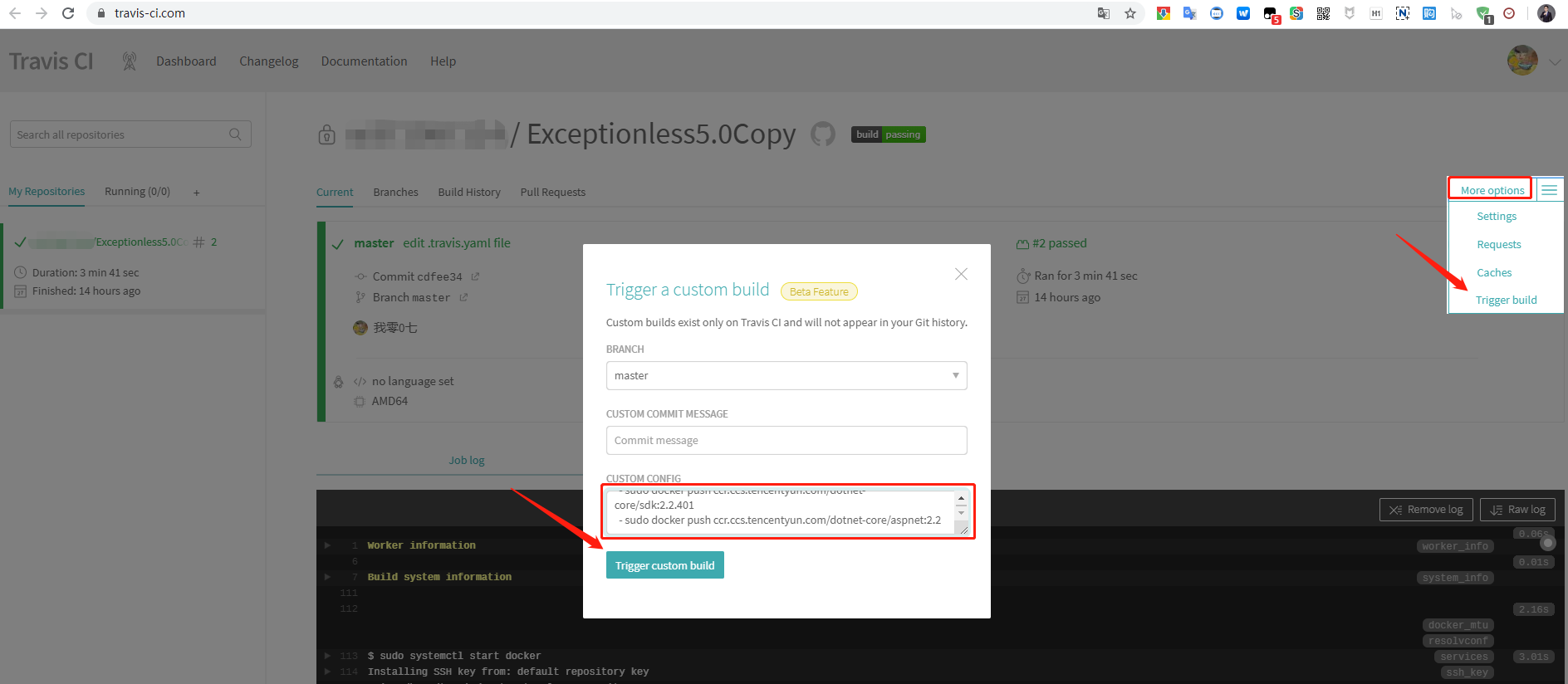Click the build passing badge
The image size is (1568, 684).
tap(888, 134)
